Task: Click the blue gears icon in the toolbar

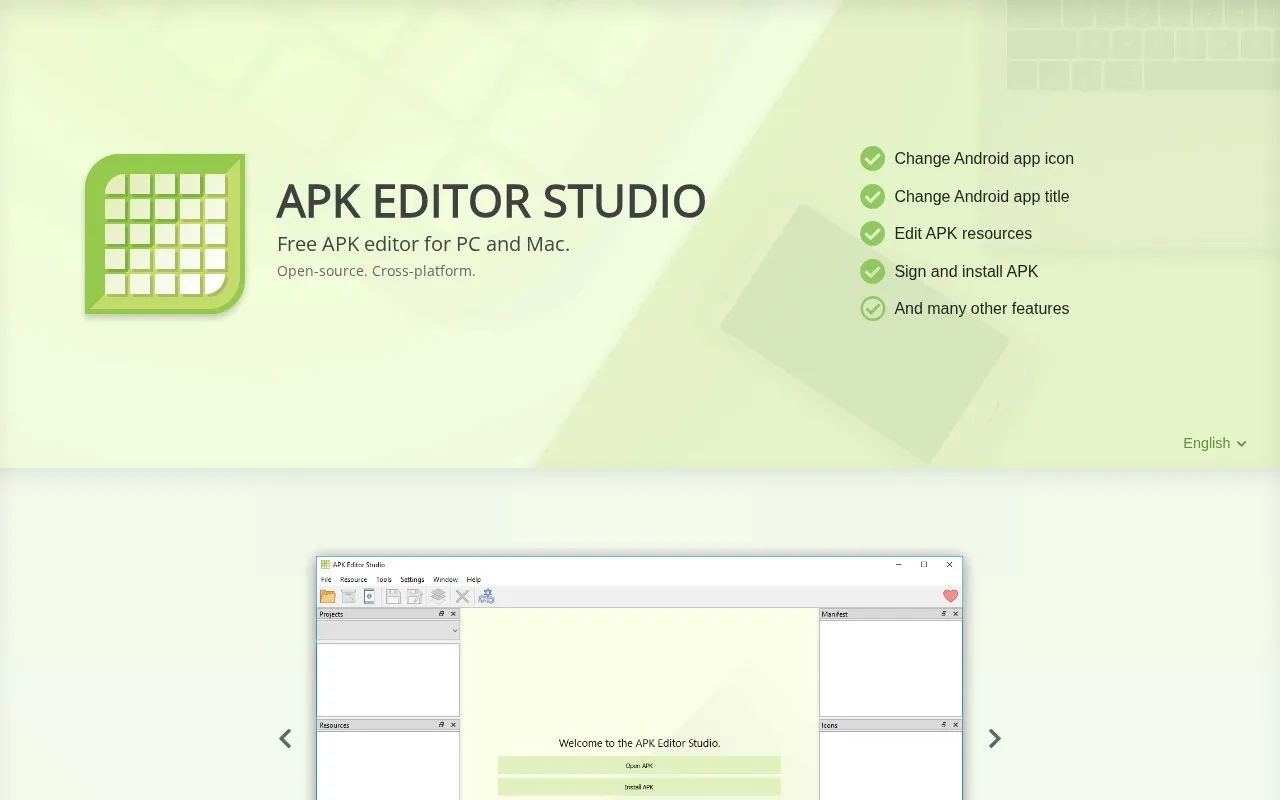Action: tap(486, 596)
